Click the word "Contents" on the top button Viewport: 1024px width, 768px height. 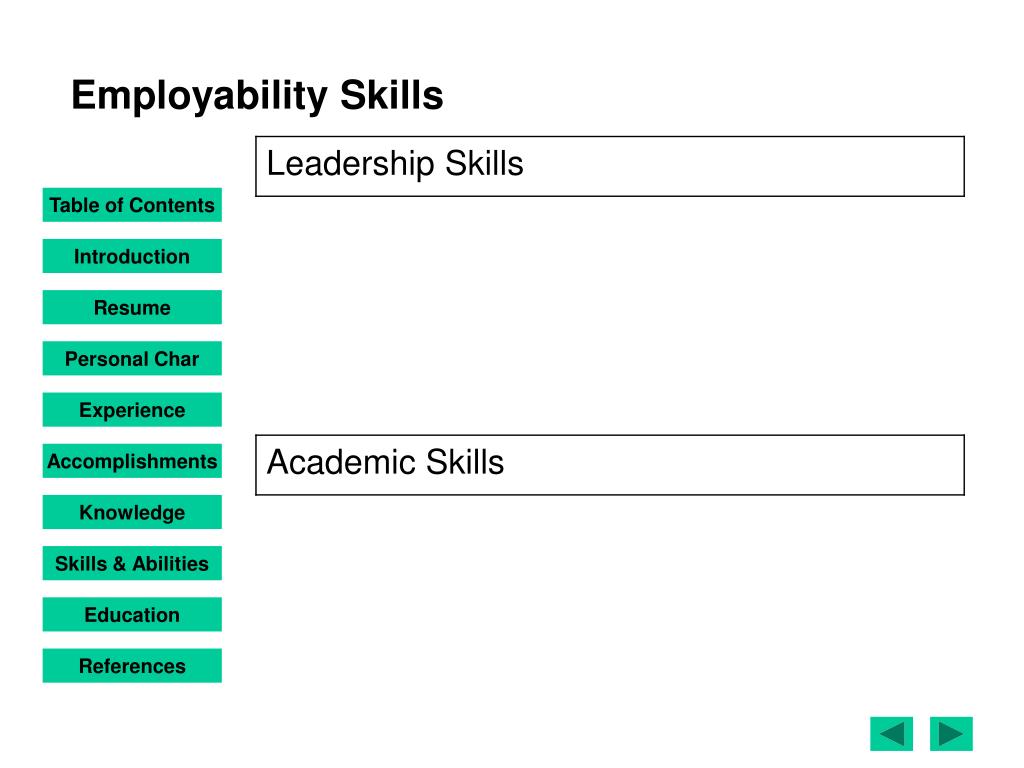[181, 205]
